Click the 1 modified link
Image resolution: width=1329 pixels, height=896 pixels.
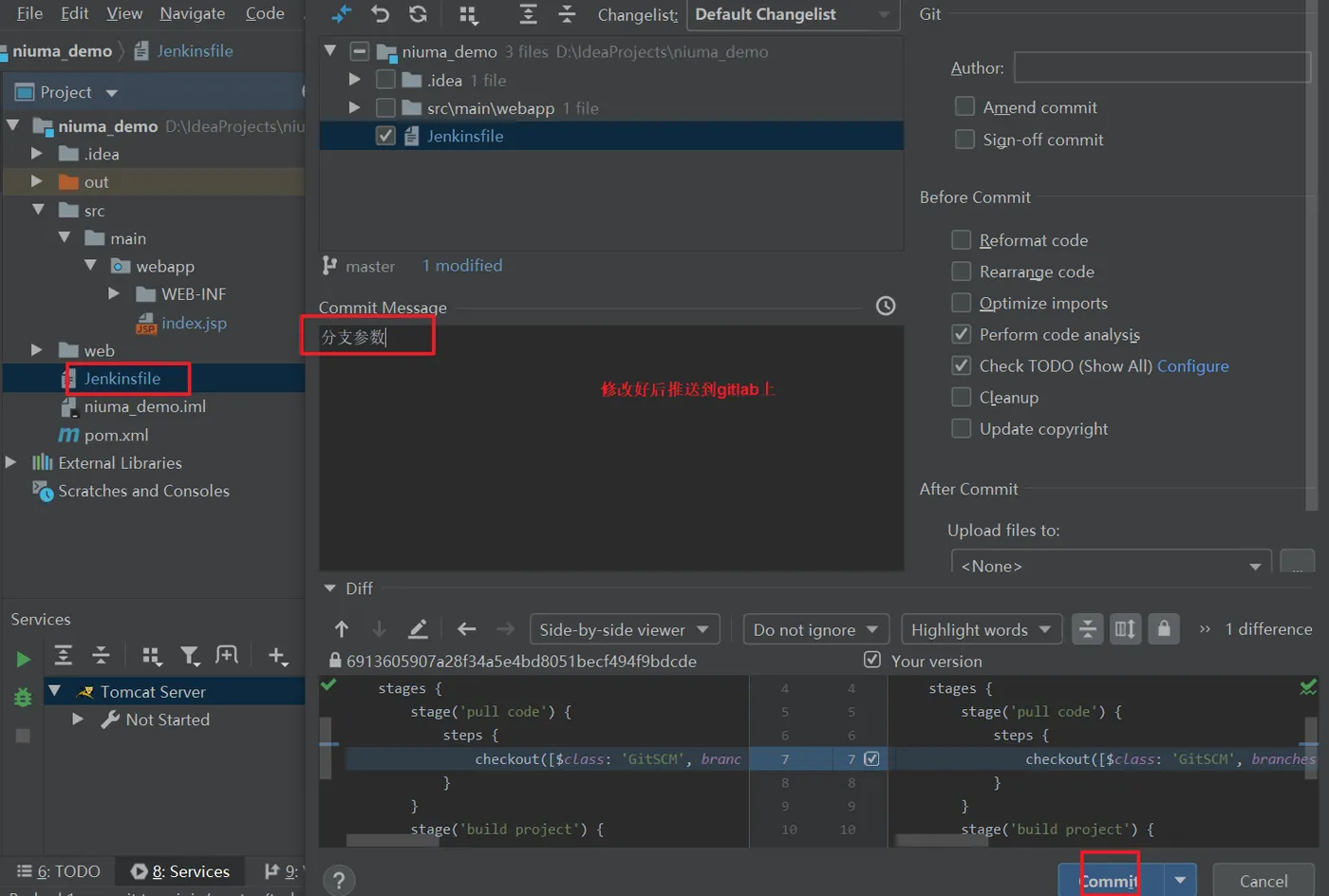coord(462,266)
